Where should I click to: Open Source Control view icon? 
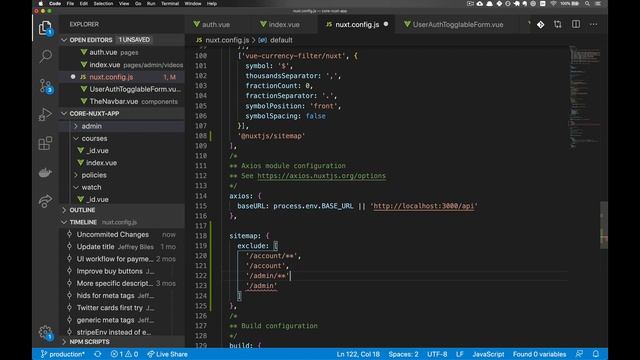coord(45,86)
